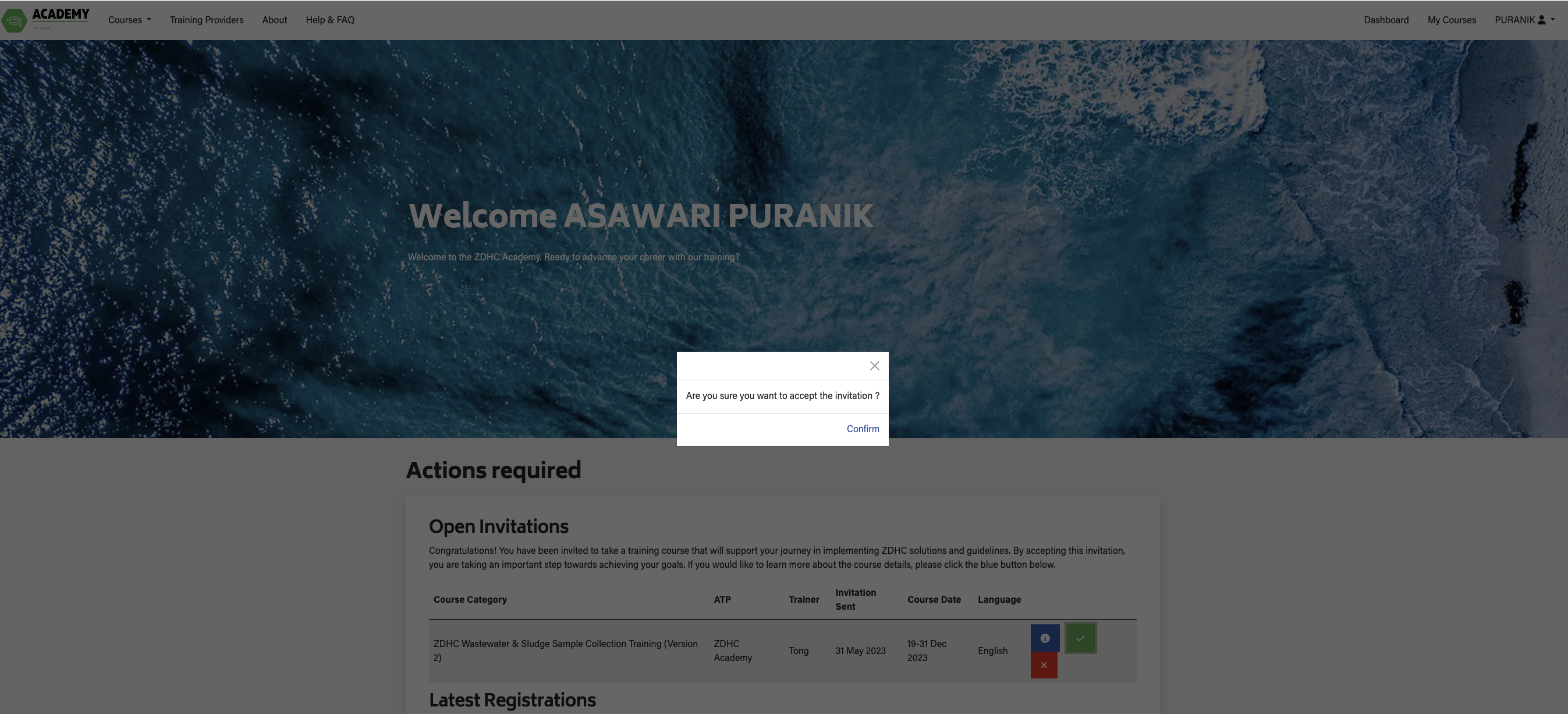Click the 19-31 Dec 2023 course date
The image size is (1568, 714).
coord(927,651)
